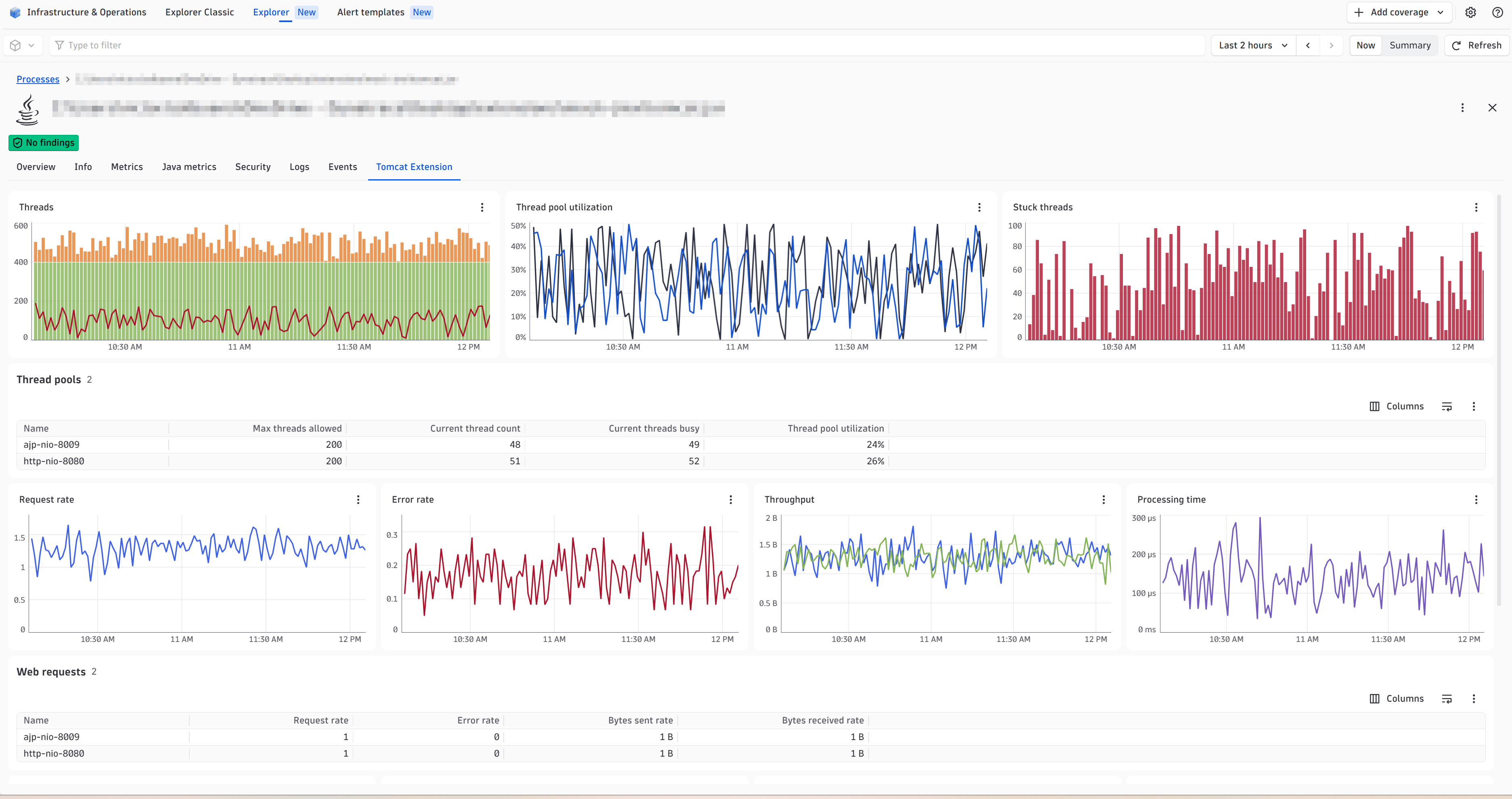Click the 24% utilization value for ajp-nio-8009
Viewport: 1512px width, 799px height.
(875, 445)
